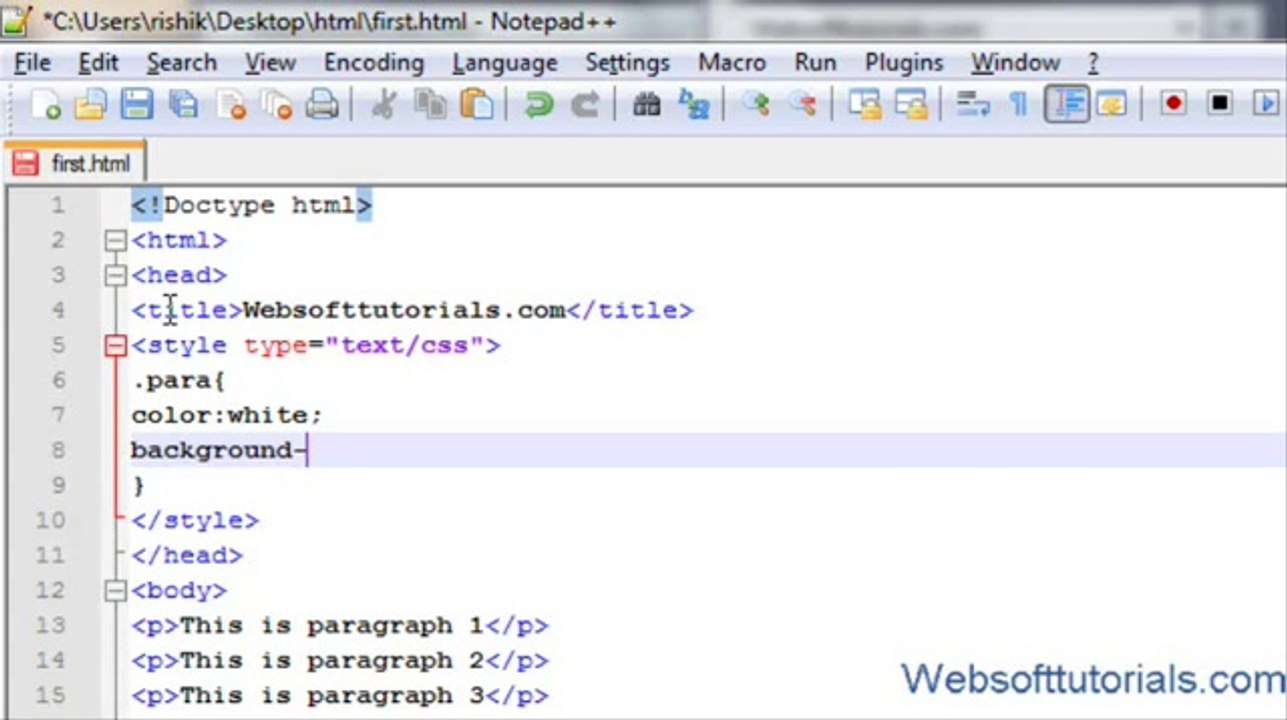This screenshot has height=720, width=1287.
Task: Create a new document with New icon
Action: [x=45, y=104]
